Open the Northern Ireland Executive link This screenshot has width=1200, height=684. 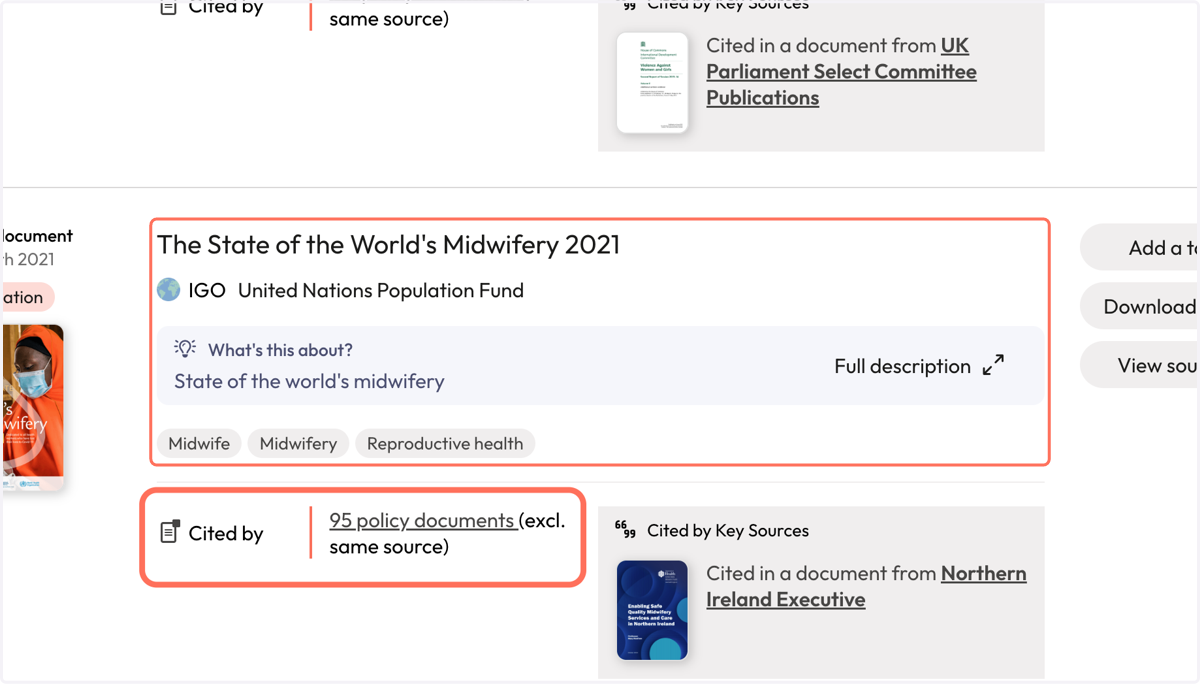point(866,586)
